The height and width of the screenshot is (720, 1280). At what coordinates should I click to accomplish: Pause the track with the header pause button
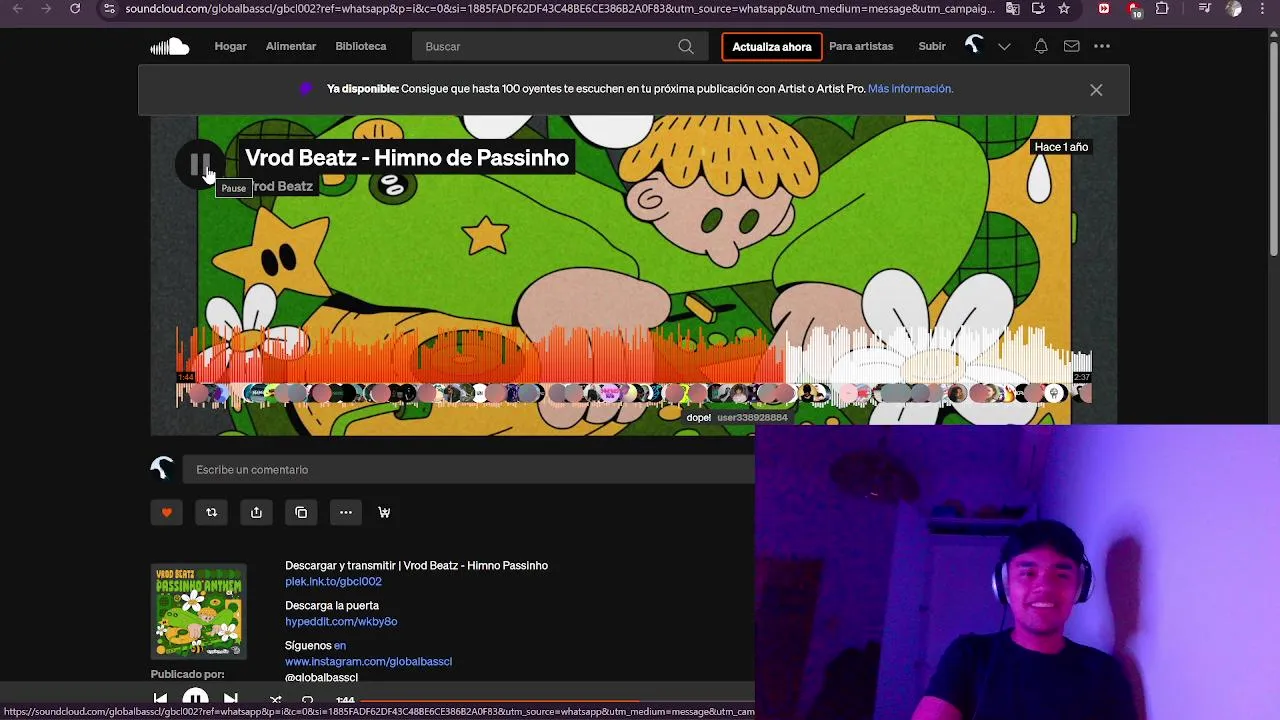click(x=200, y=165)
